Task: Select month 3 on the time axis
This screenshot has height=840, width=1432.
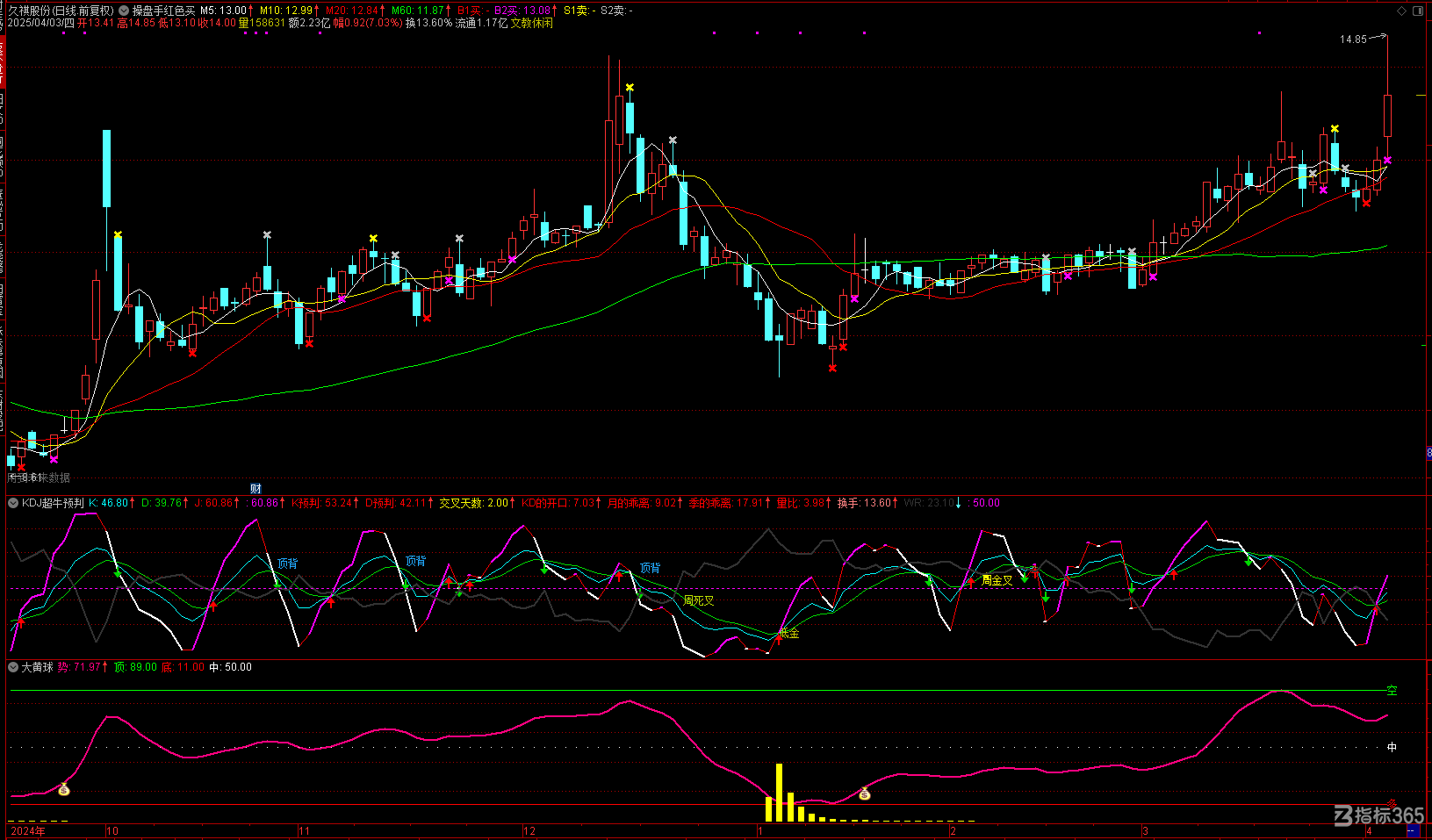Action: pyautogui.click(x=1145, y=830)
